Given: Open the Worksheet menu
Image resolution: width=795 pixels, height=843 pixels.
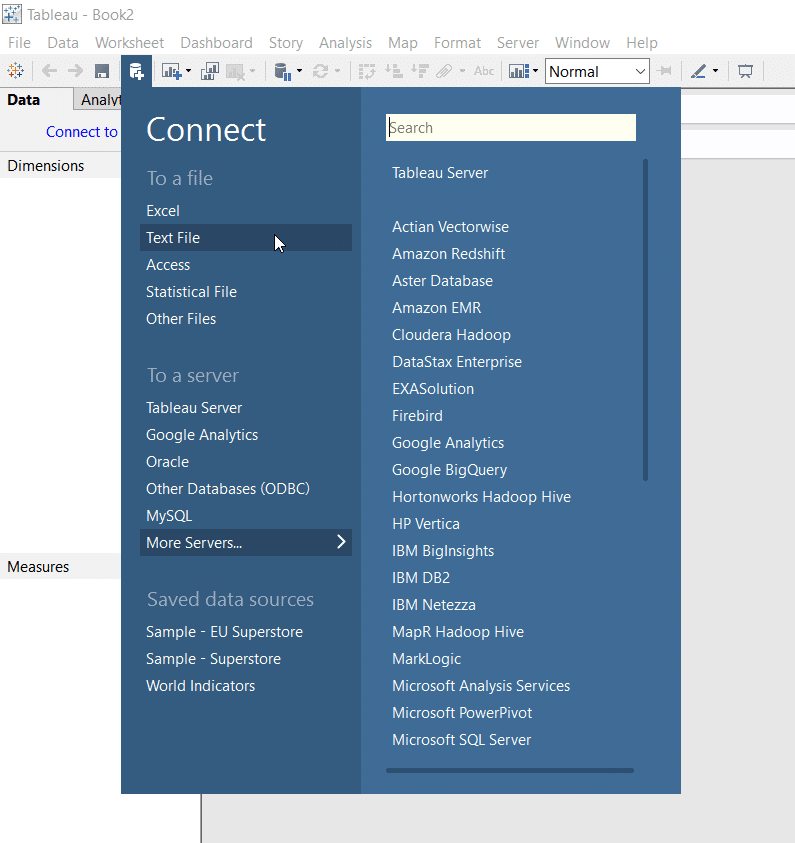Looking at the screenshot, I should pyautogui.click(x=130, y=42).
